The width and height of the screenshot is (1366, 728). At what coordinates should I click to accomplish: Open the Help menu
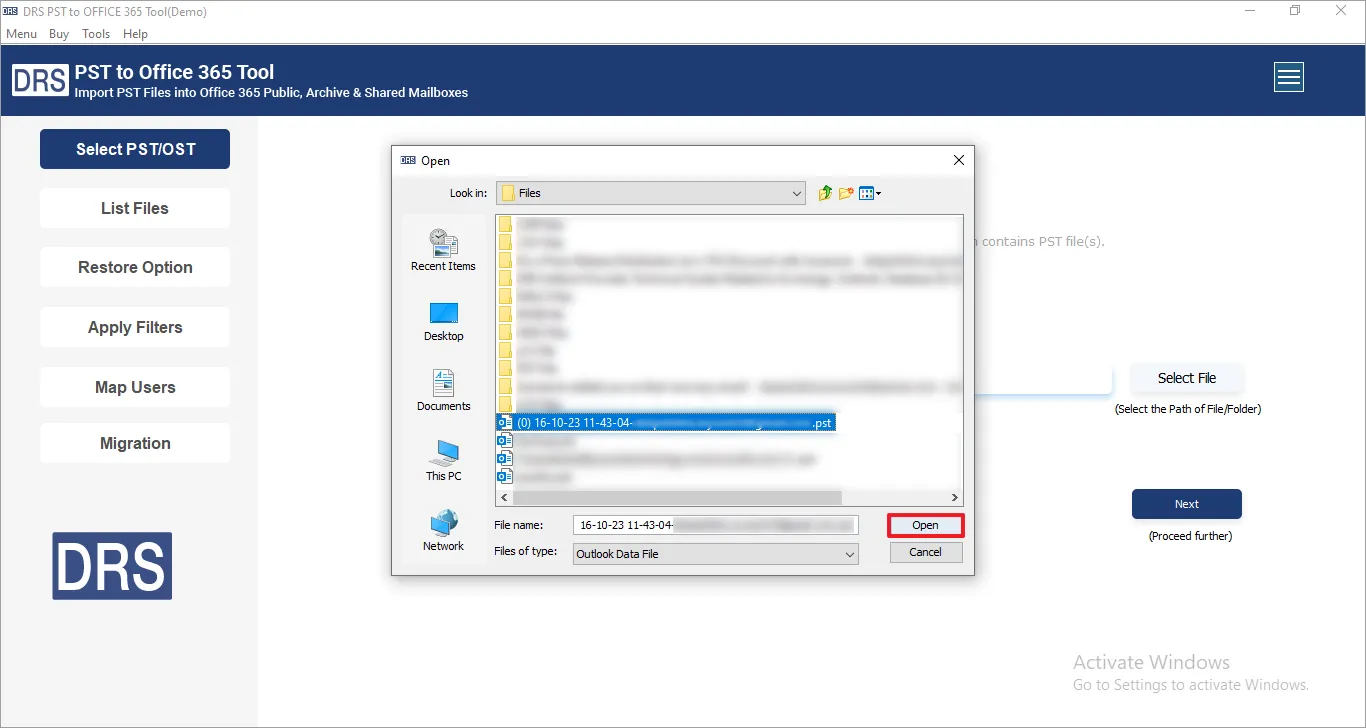135,34
